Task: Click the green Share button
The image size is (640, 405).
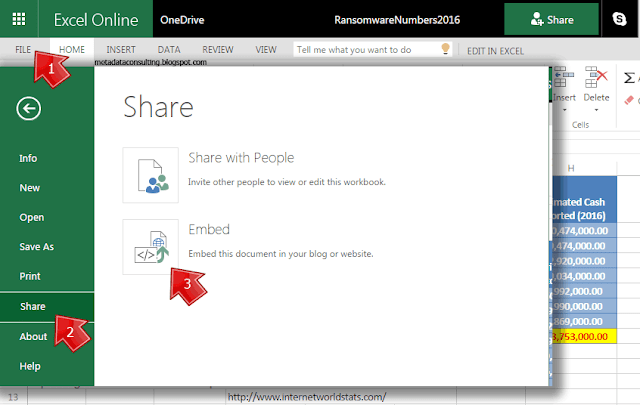Action: (x=551, y=20)
